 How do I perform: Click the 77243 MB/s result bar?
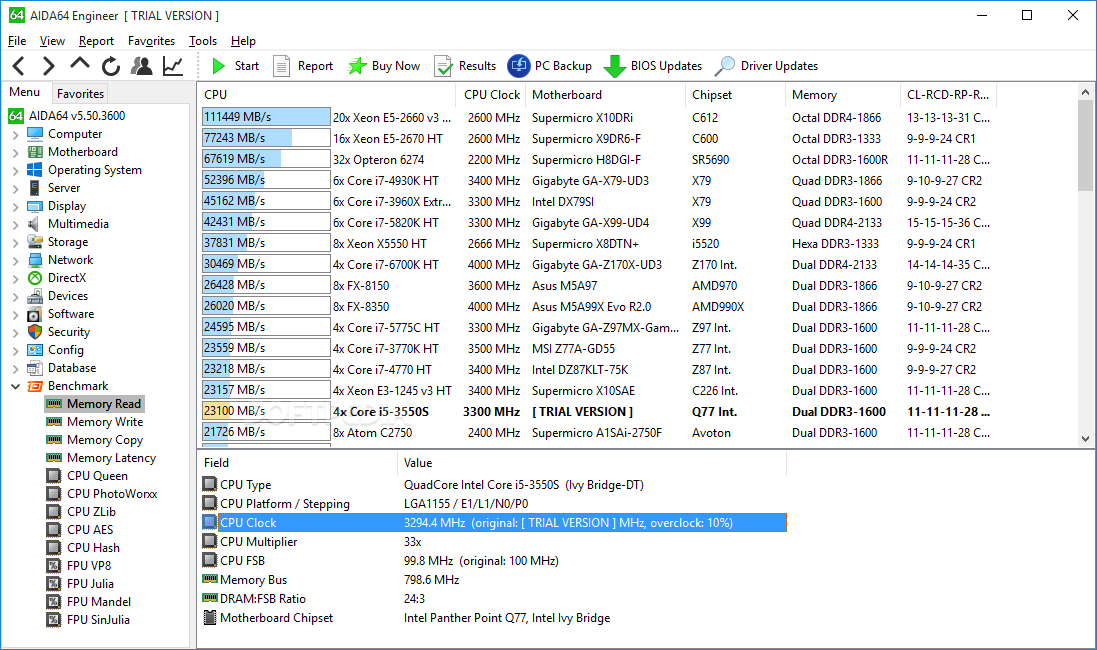(266, 138)
